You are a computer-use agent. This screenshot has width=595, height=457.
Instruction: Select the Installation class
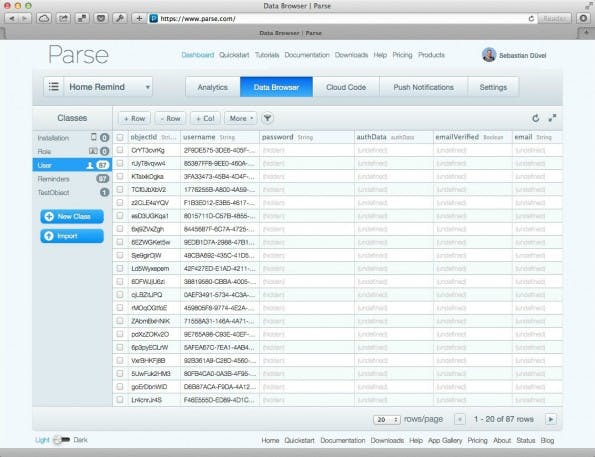tap(72, 138)
